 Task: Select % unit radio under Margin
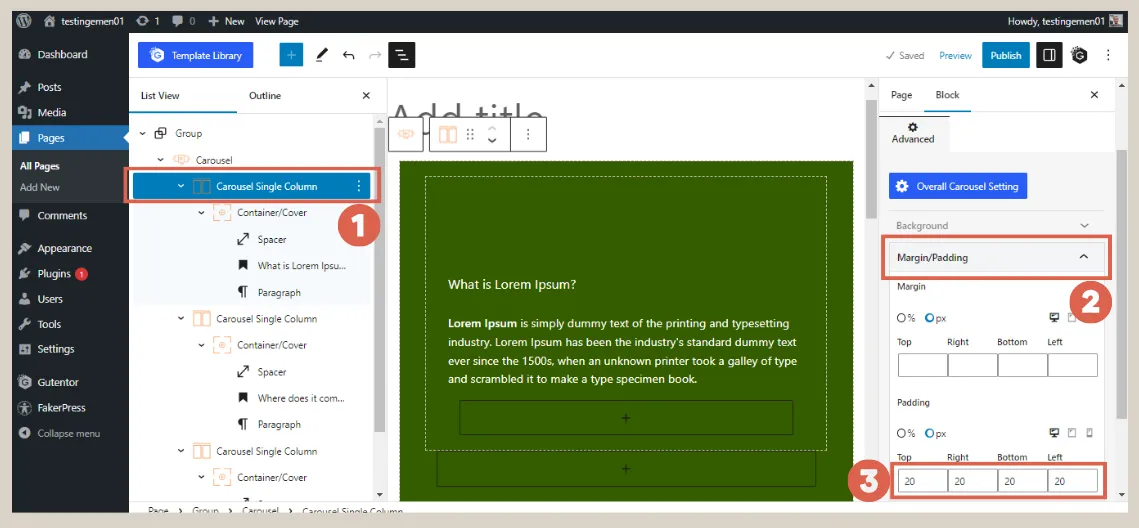click(x=901, y=318)
